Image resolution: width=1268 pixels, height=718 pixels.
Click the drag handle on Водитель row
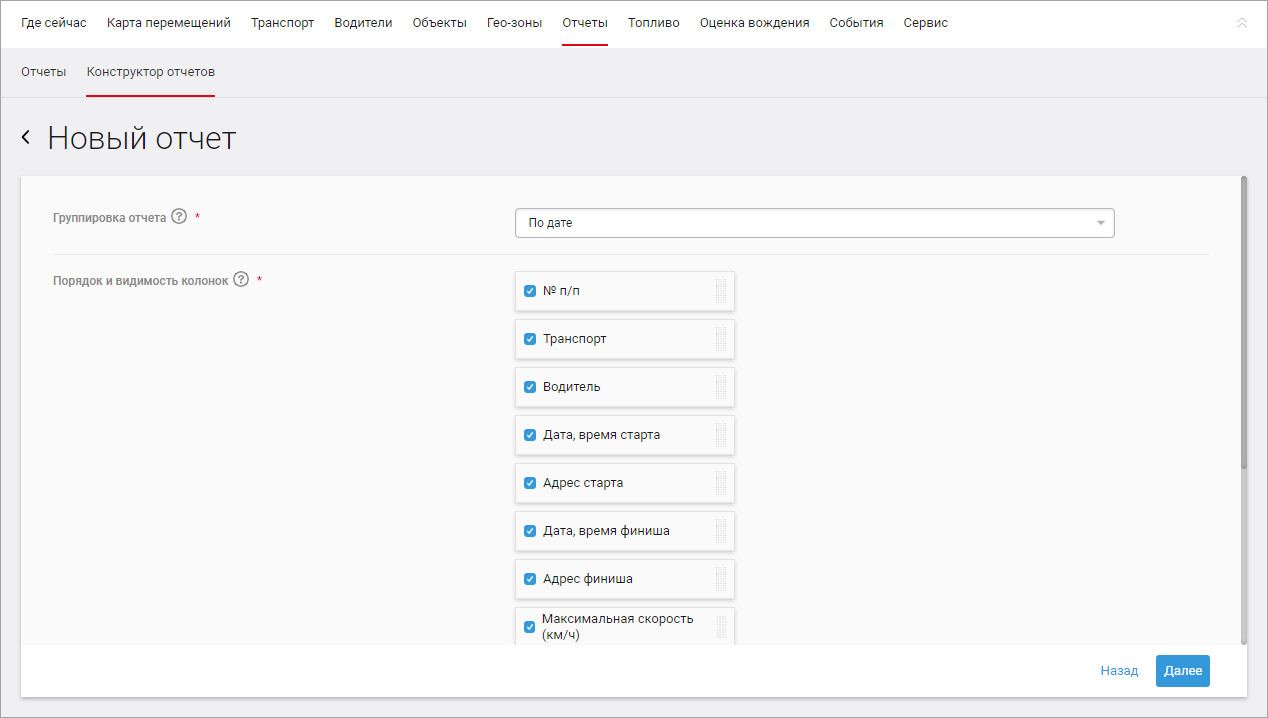tap(721, 387)
